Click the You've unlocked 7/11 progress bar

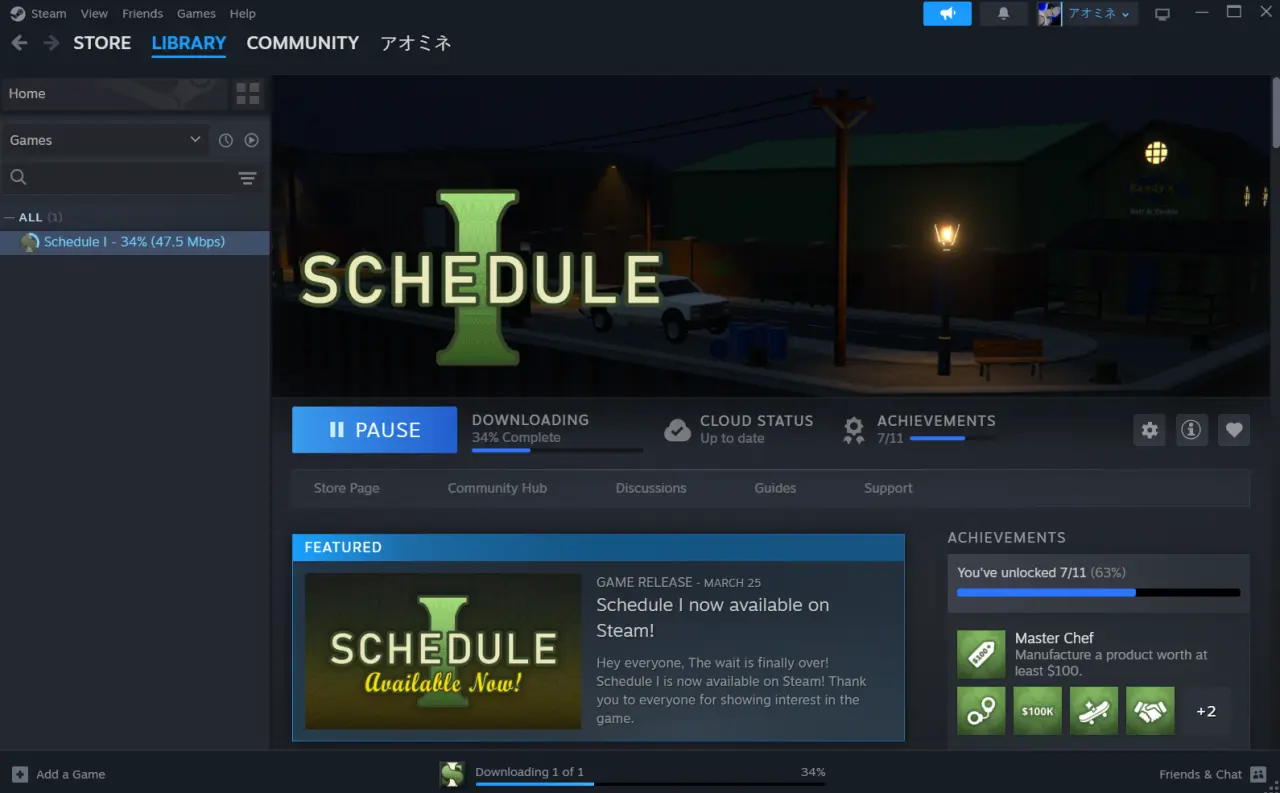tap(1098, 593)
